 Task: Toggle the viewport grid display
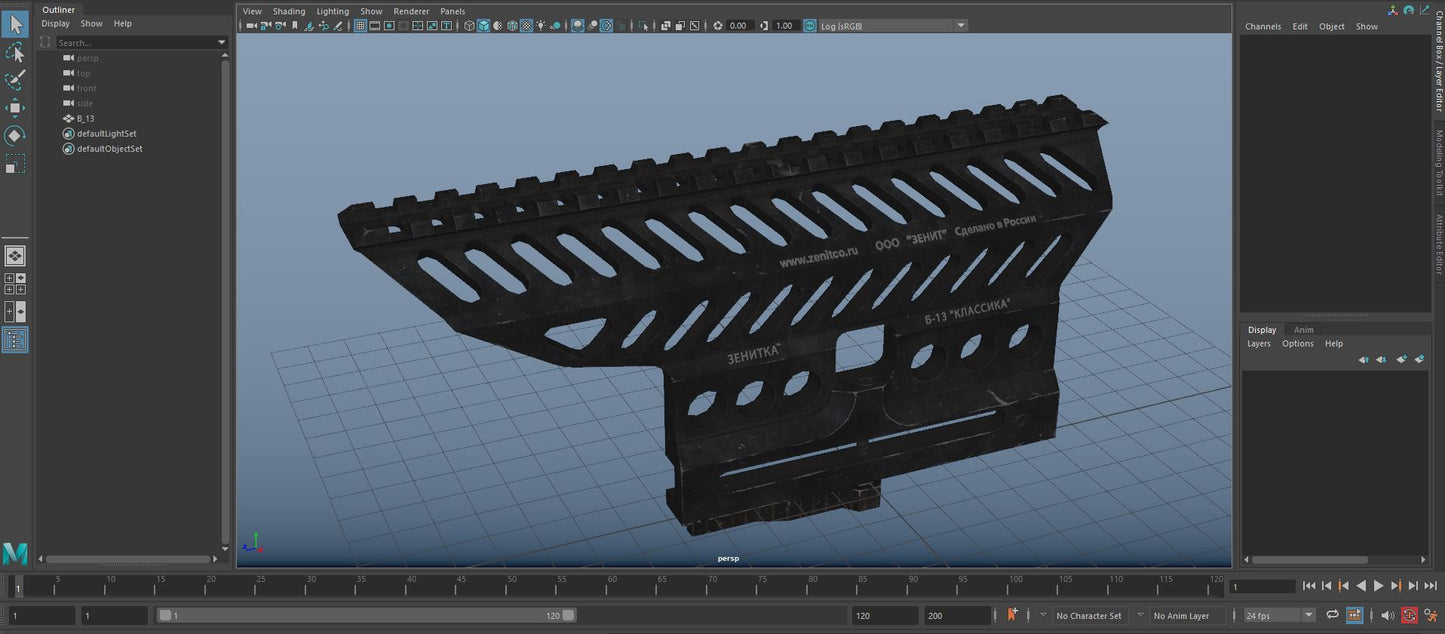click(x=360, y=26)
